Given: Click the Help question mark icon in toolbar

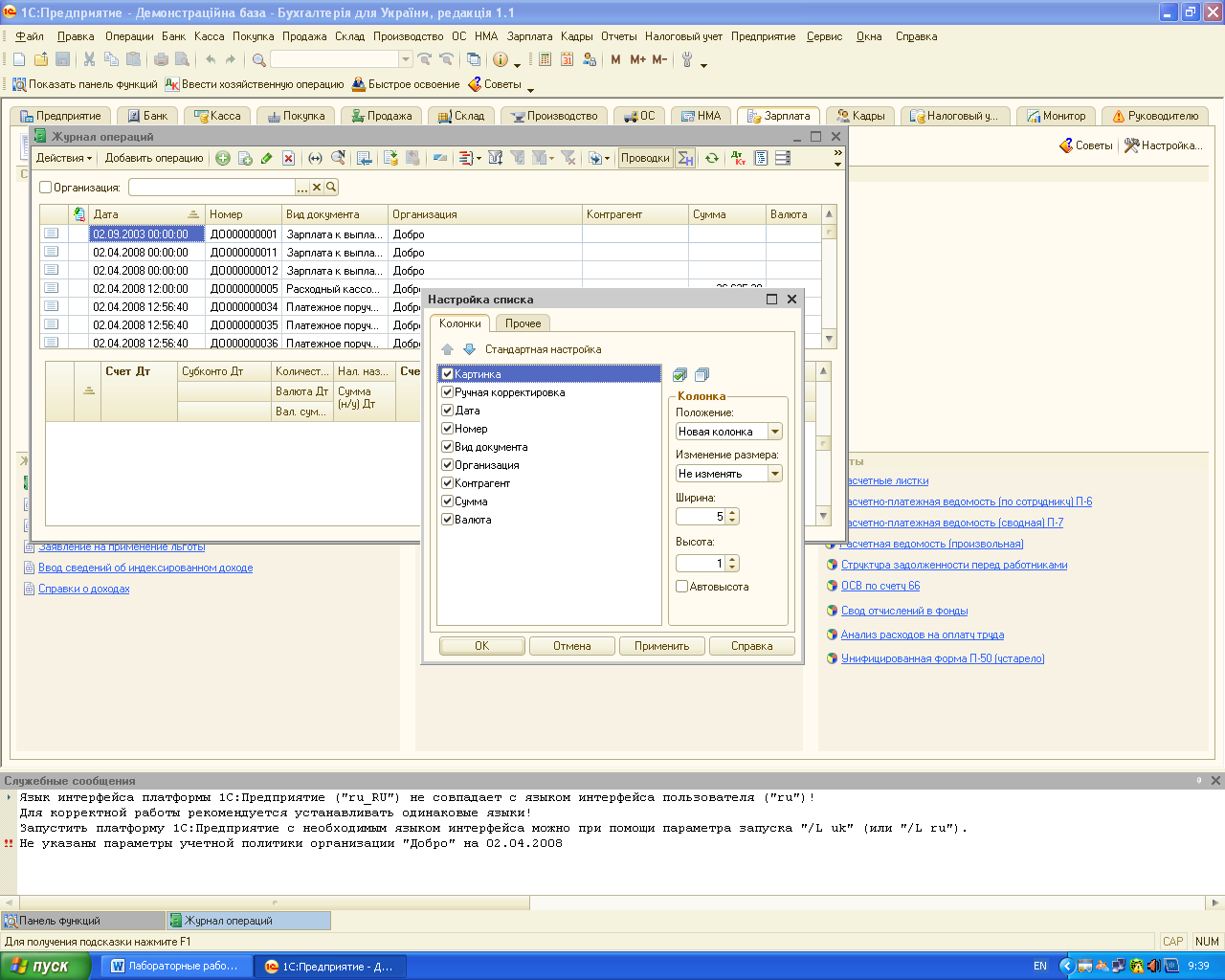Looking at the screenshot, I should [500, 59].
